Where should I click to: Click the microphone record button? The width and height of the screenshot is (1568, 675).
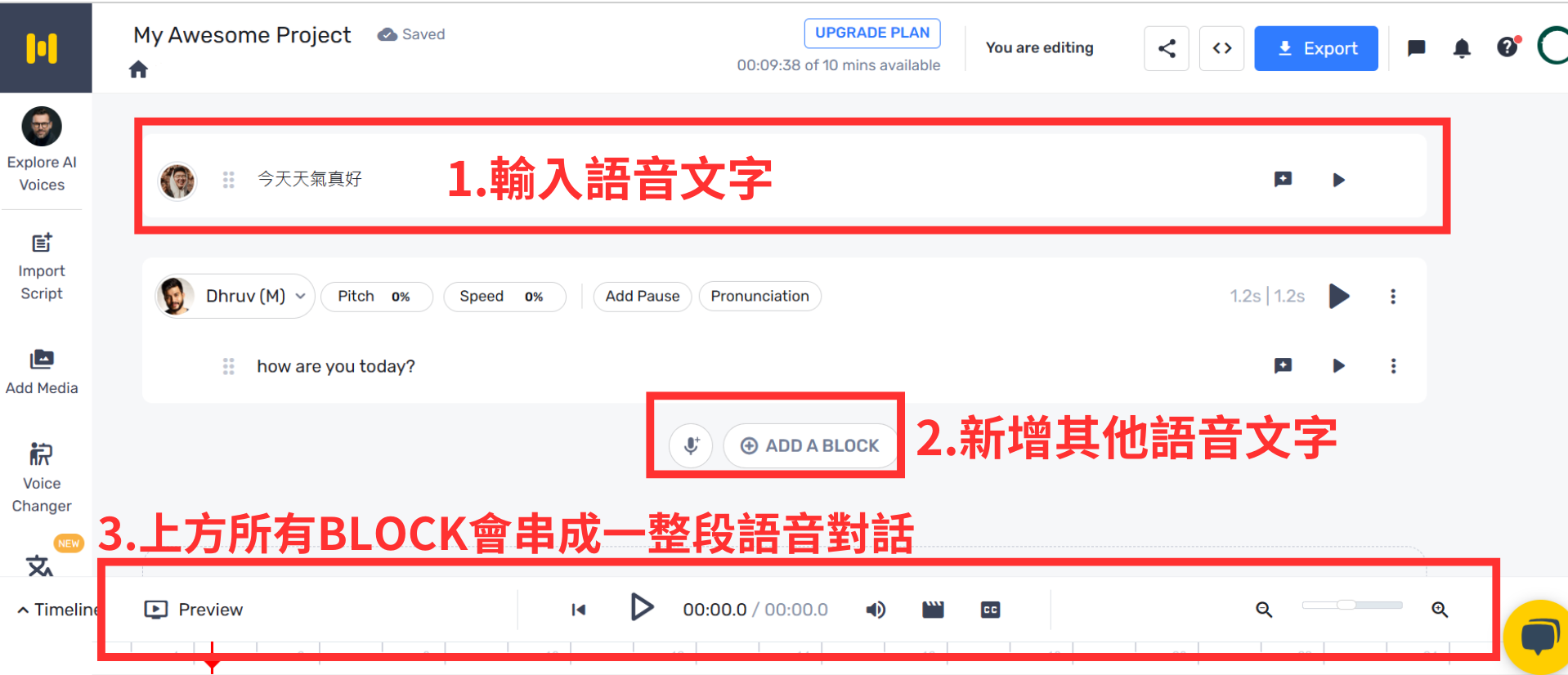pos(691,445)
